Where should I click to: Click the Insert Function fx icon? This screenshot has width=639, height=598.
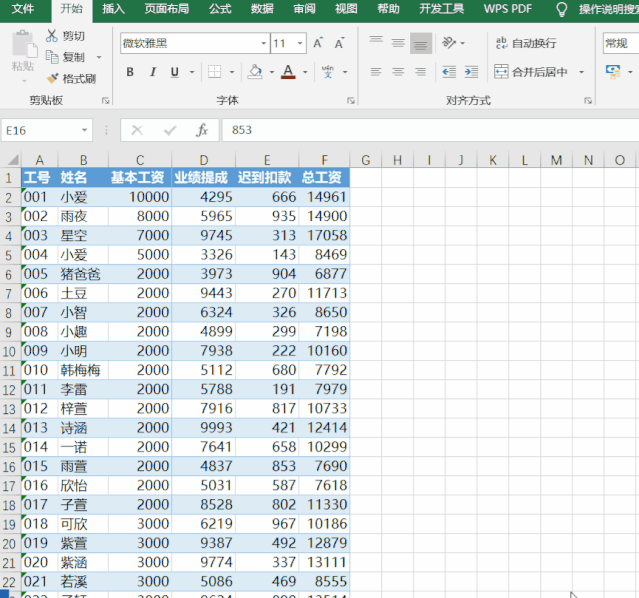coord(202,130)
